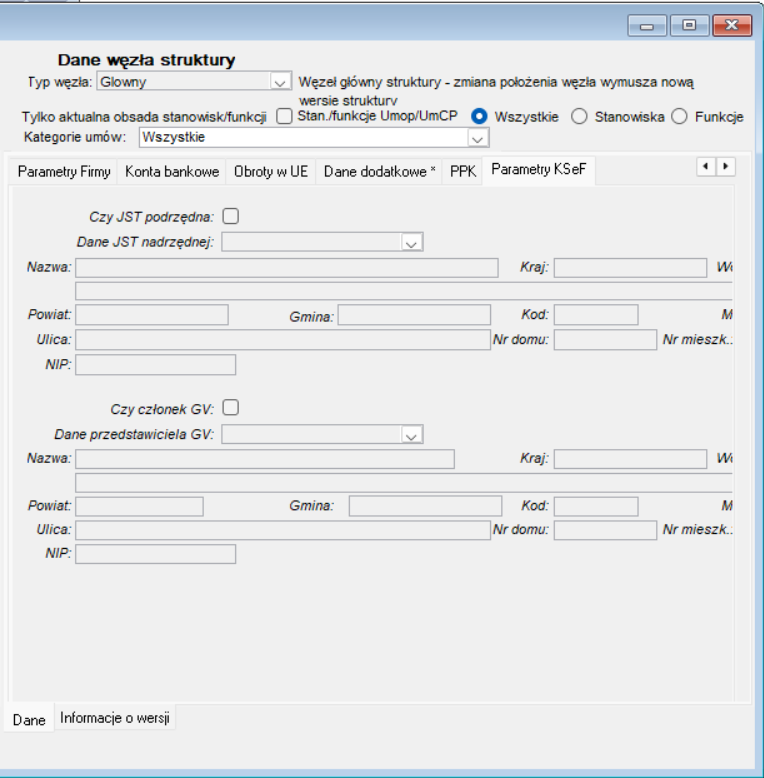This screenshot has height=778, width=764.
Task: Go to the Obroty w UE tab
Action: point(271,172)
